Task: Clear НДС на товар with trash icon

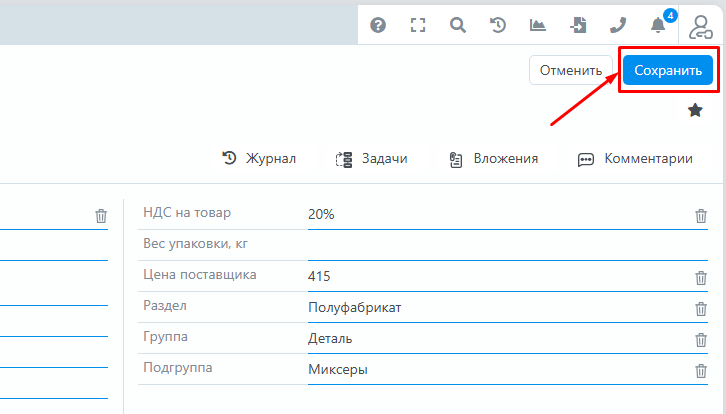Action: point(701,216)
